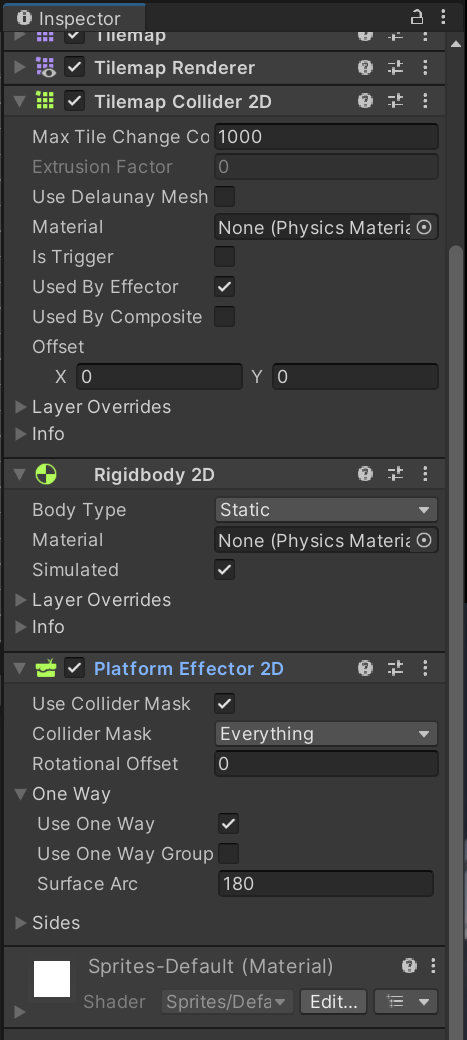The height and width of the screenshot is (1040, 467).
Task: Expand the Tilemap Renderer component
Action: (x=20, y=67)
